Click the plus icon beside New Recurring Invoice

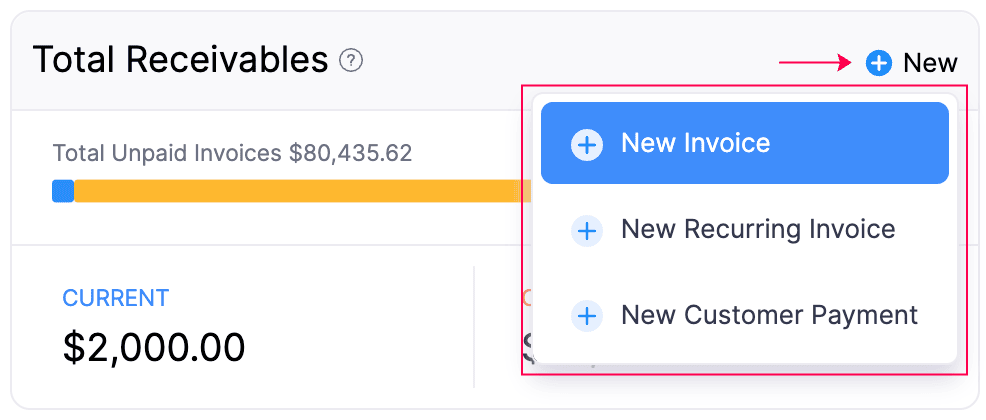point(586,231)
